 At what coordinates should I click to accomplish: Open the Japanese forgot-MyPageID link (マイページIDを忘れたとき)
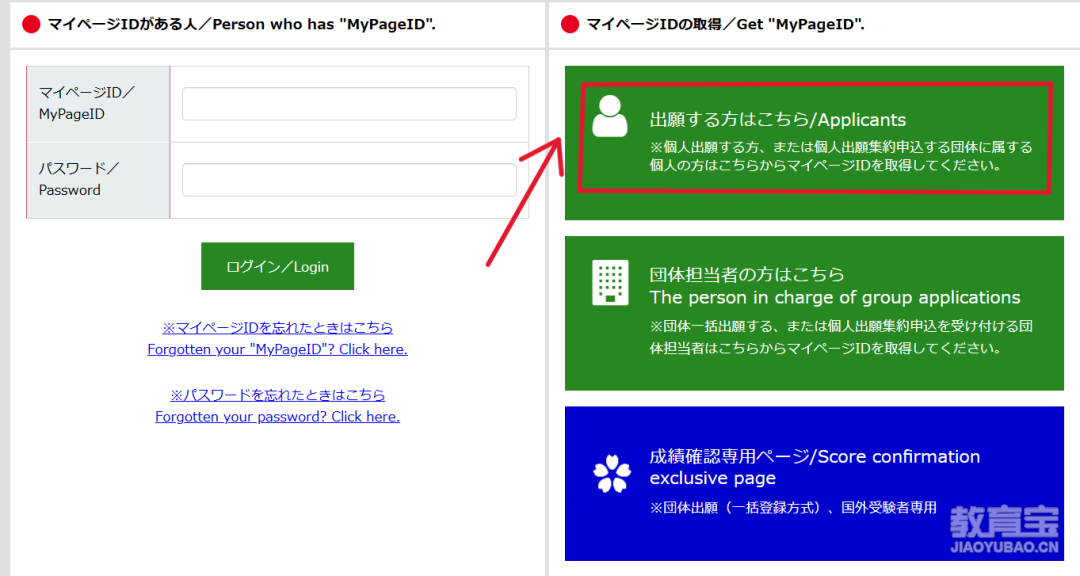(x=278, y=327)
